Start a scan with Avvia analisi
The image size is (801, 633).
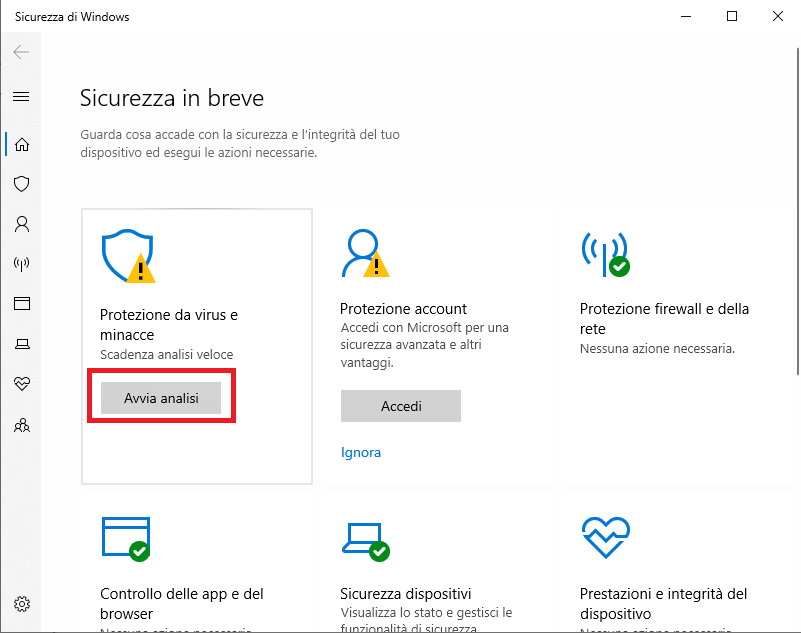point(161,398)
